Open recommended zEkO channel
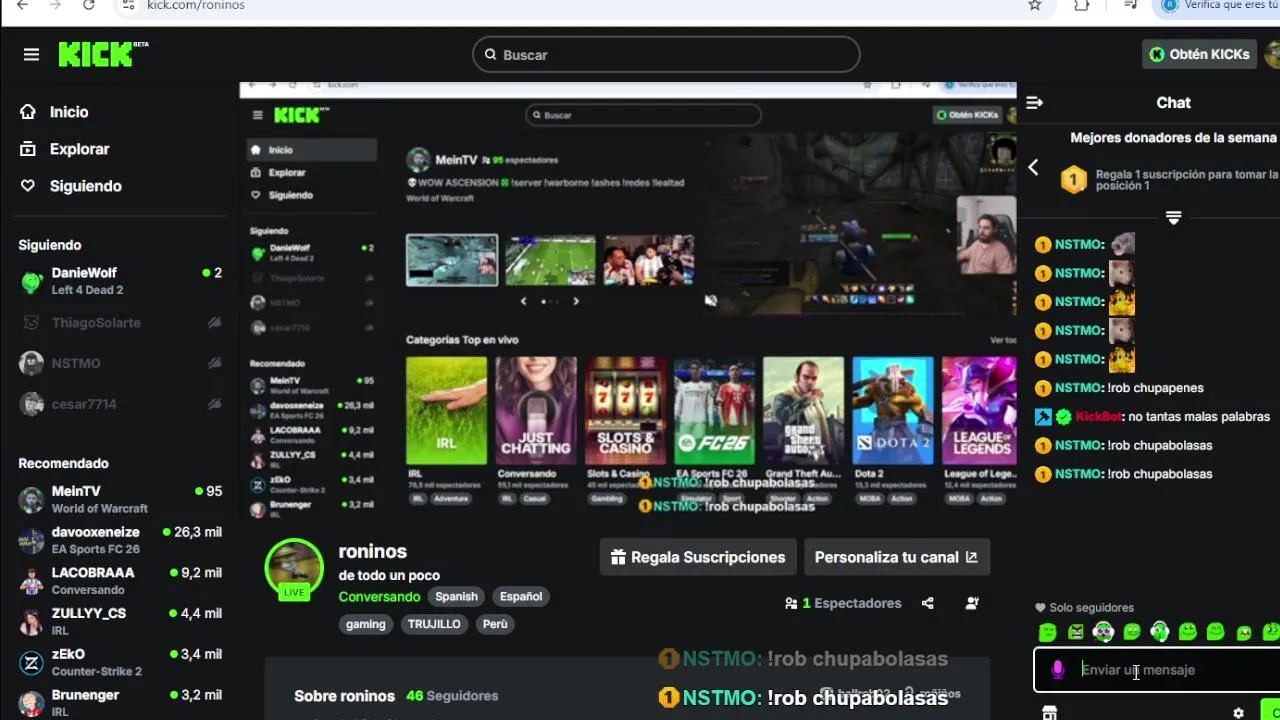Screen dimensions: 1280x720 (120, 662)
